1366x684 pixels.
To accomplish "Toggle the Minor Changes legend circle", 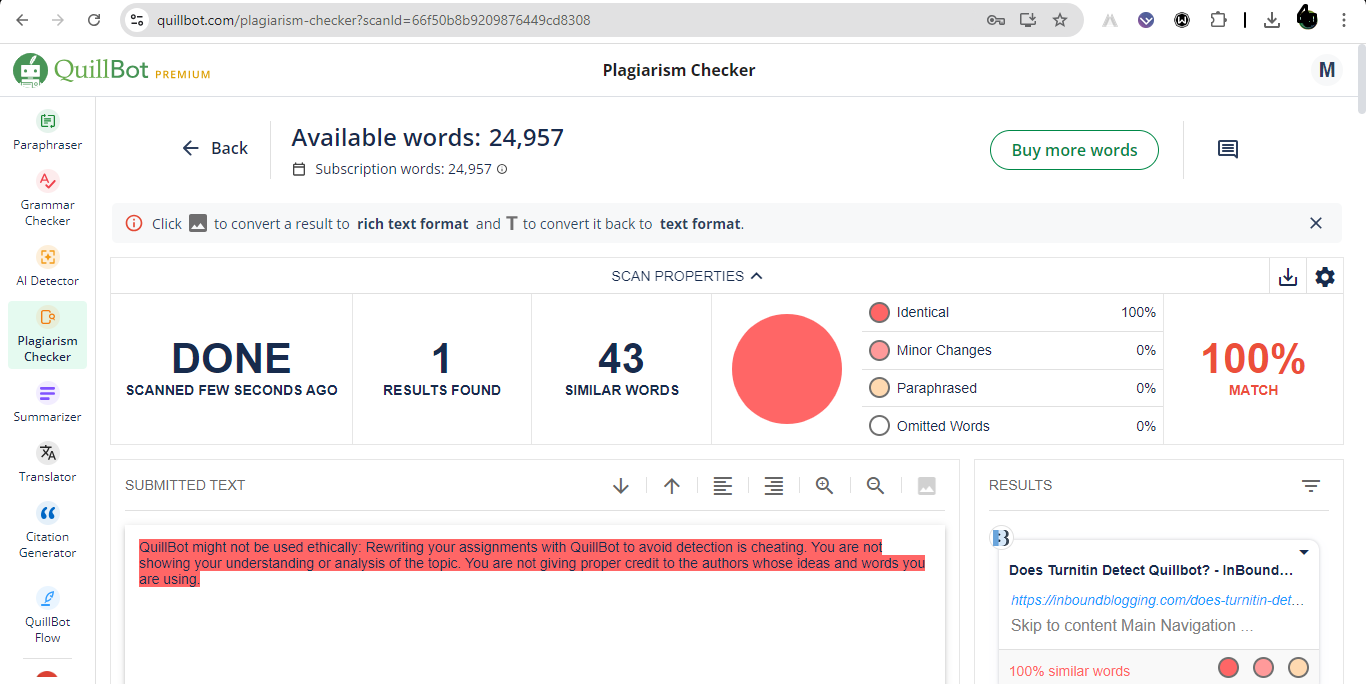I will [879, 351].
